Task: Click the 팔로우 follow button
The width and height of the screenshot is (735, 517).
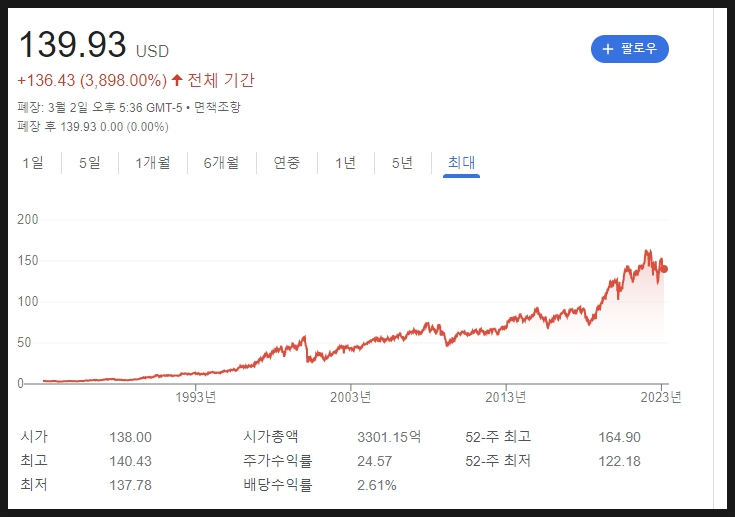Action: (x=630, y=49)
